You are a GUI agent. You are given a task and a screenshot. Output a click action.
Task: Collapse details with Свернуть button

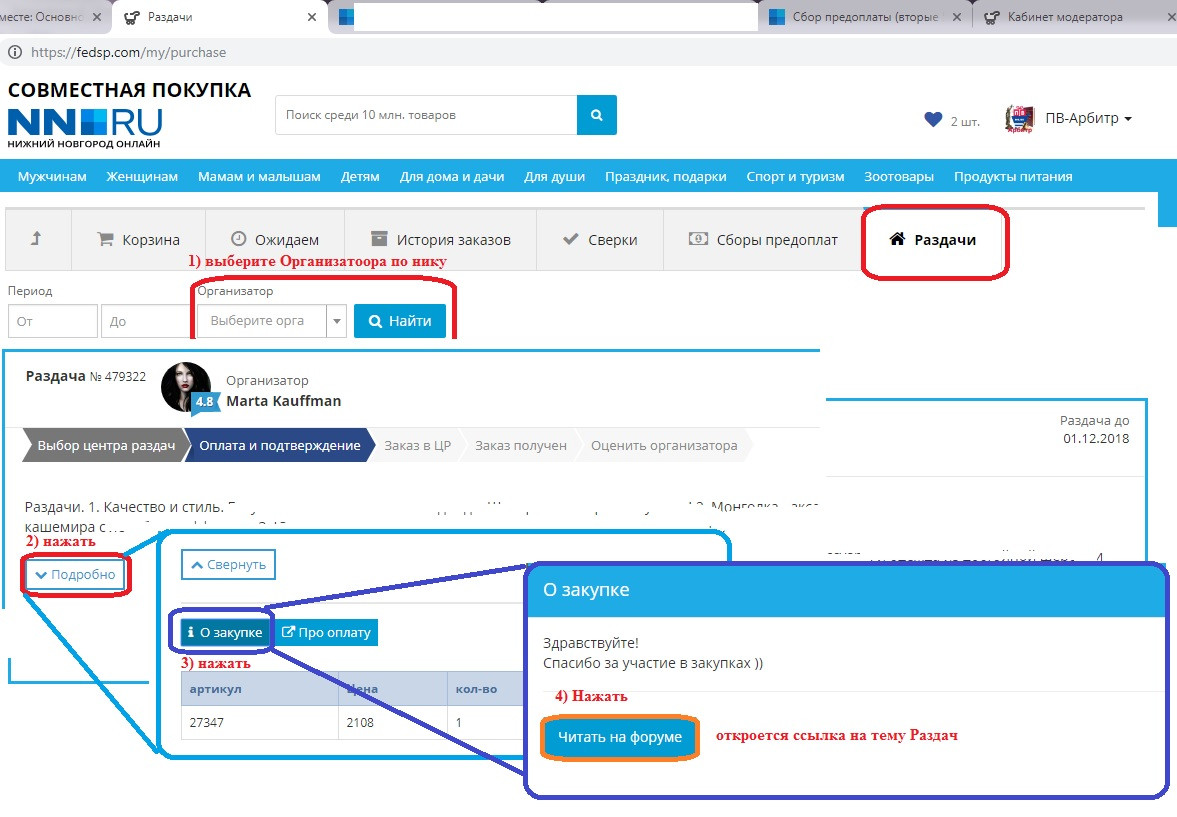point(228,565)
